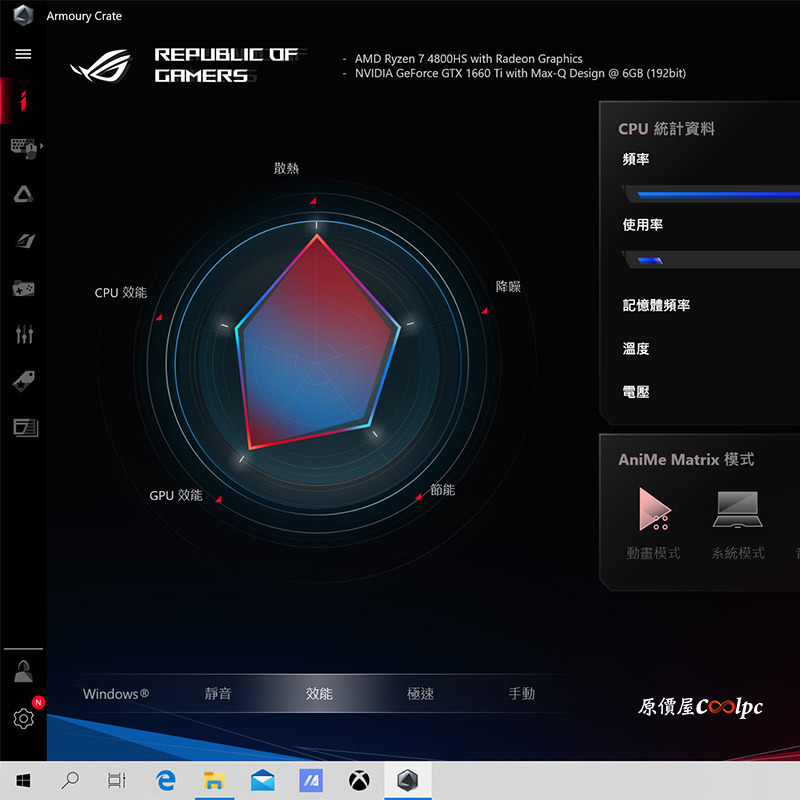Click the 記憶體頻率 label
This screenshot has width=800, height=800.
coord(656,305)
